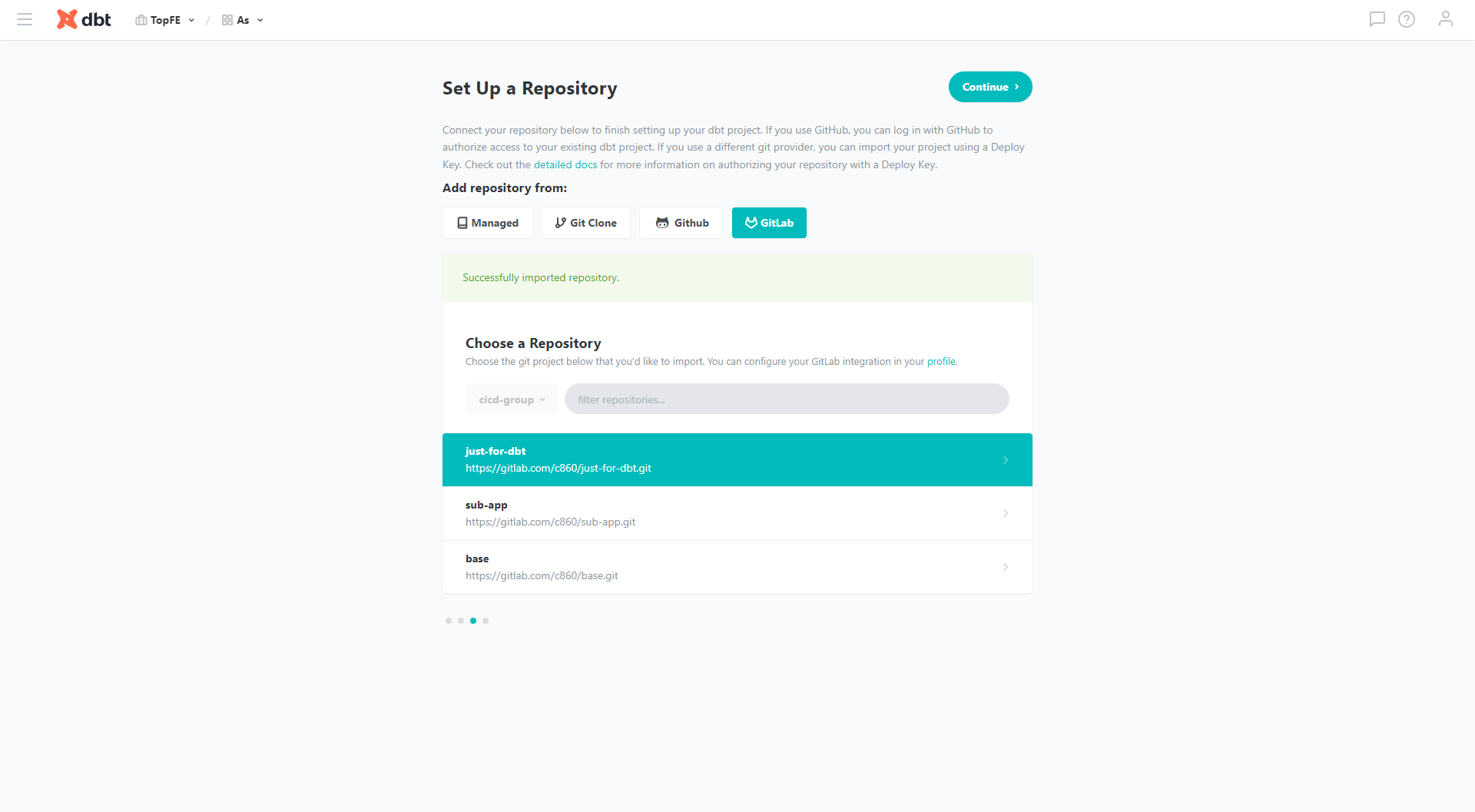Expand the TopFE account dropdown
1475x812 pixels.
[165, 20]
